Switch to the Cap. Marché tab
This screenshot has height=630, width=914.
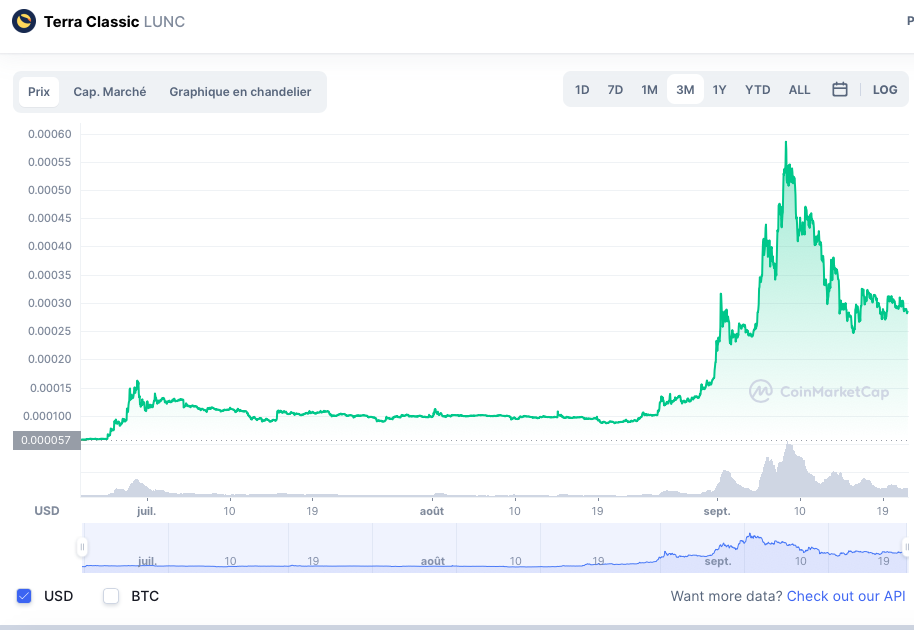110,92
